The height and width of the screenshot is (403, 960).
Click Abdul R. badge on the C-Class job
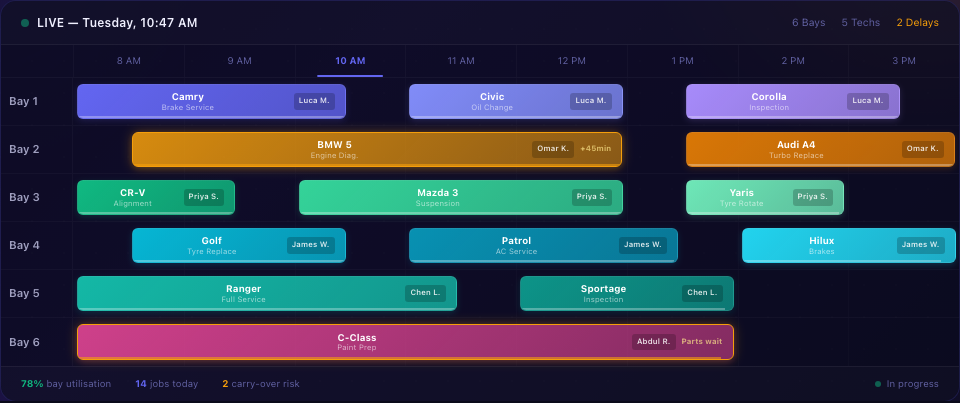(x=654, y=342)
